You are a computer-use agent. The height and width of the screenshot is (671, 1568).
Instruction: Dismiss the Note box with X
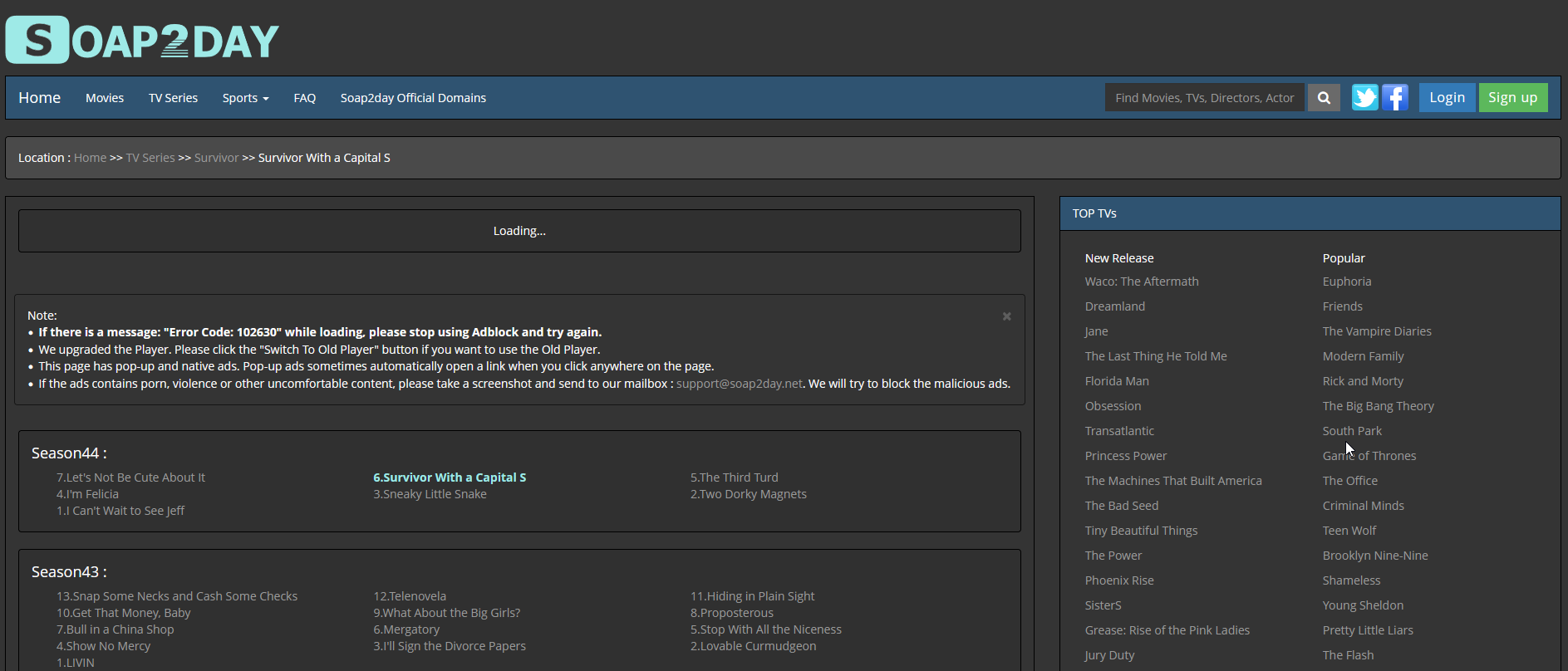[1006, 316]
